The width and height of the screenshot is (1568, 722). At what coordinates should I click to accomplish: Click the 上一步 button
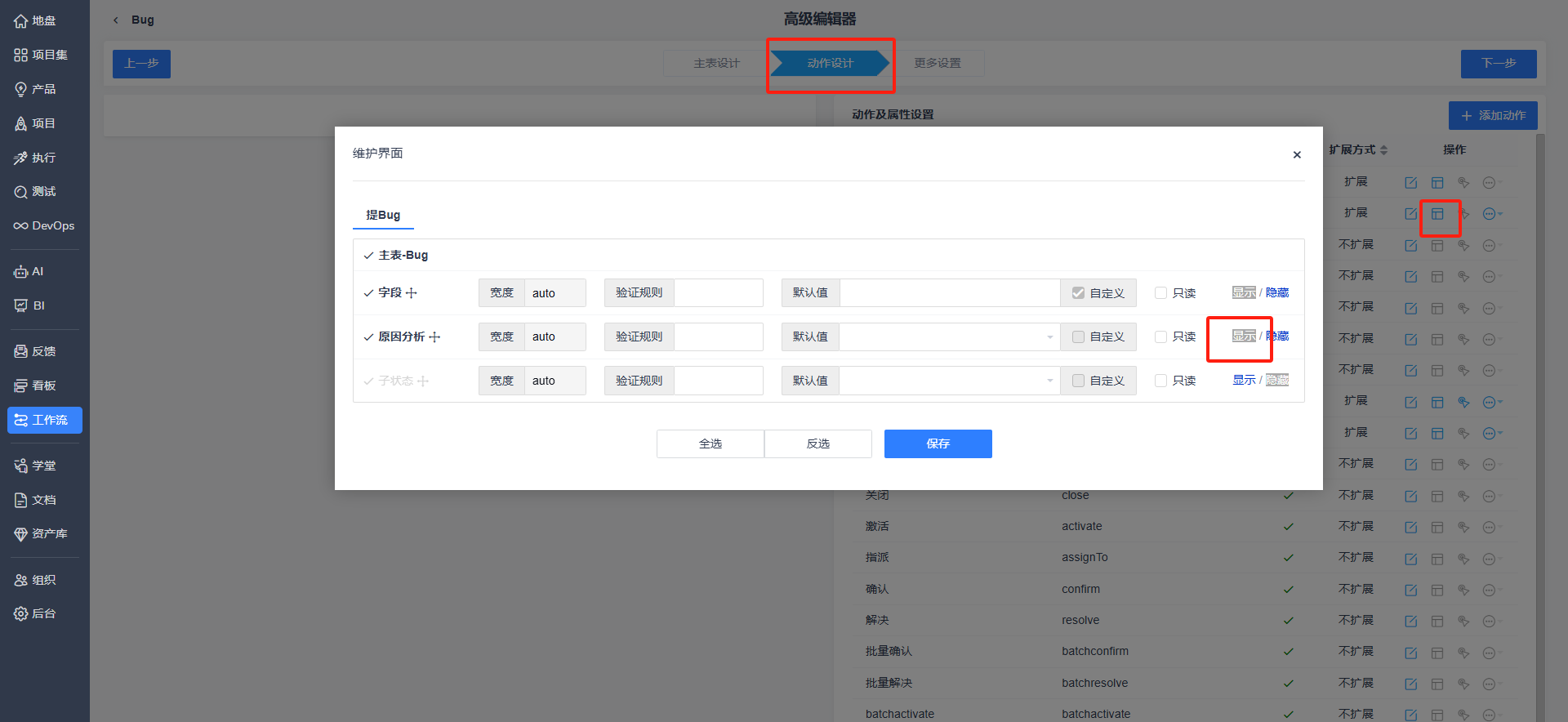point(141,63)
